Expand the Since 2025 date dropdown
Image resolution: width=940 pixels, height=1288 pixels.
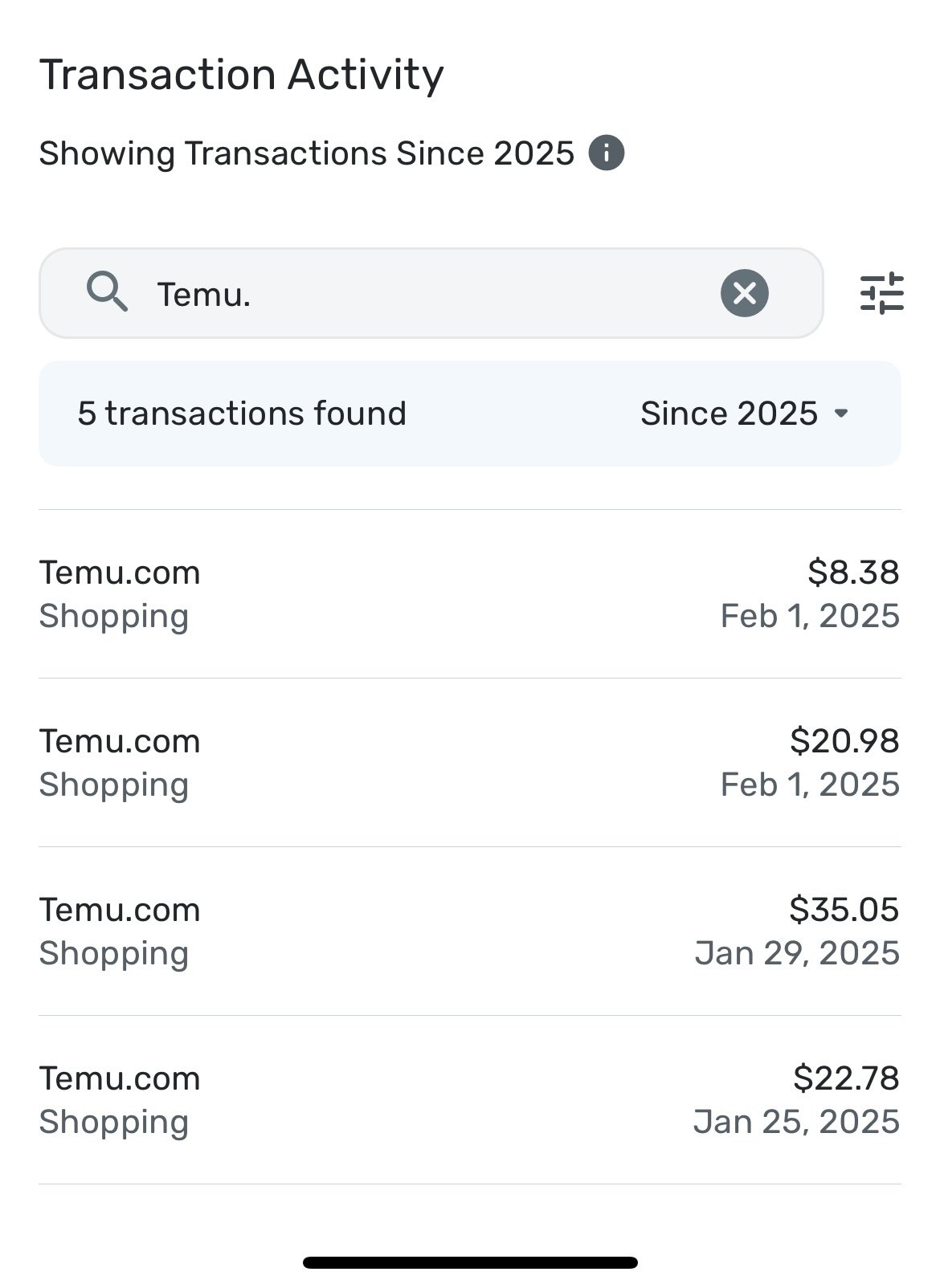[743, 414]
